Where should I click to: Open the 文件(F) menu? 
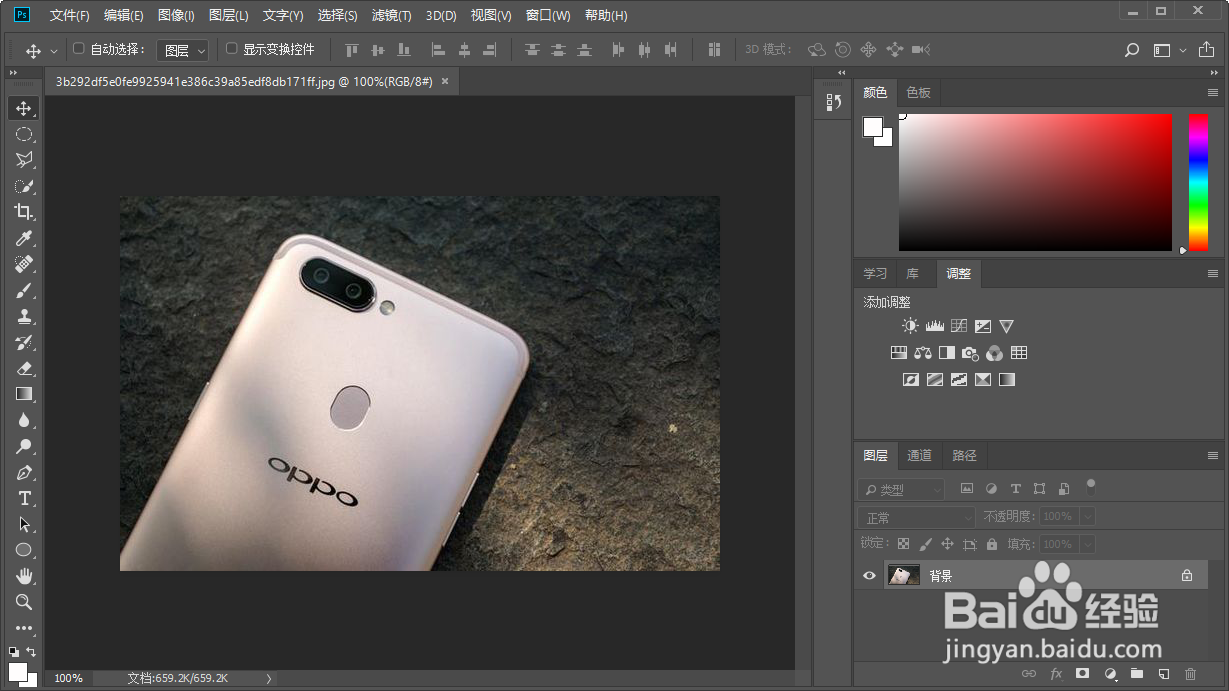[x=69, y=16]
